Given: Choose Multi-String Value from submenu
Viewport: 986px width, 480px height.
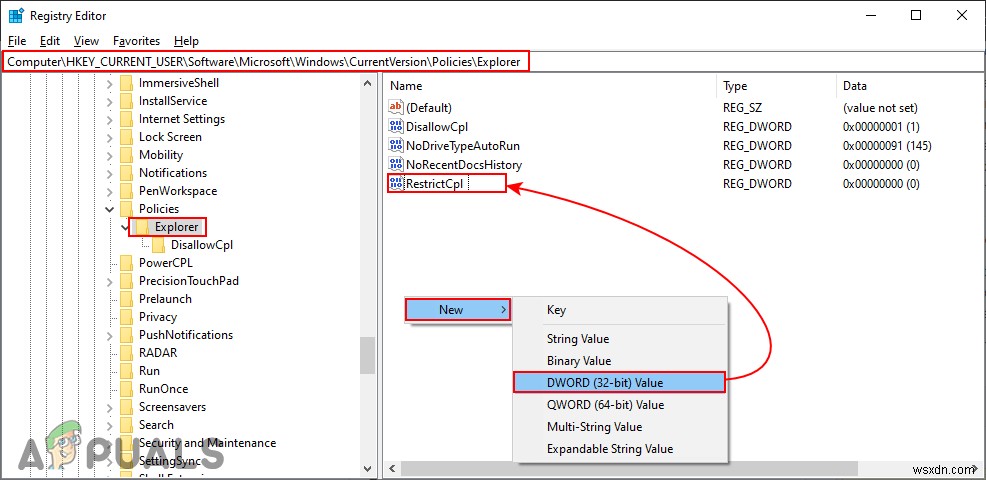Looking at the screenshot, I should [620, 427].
